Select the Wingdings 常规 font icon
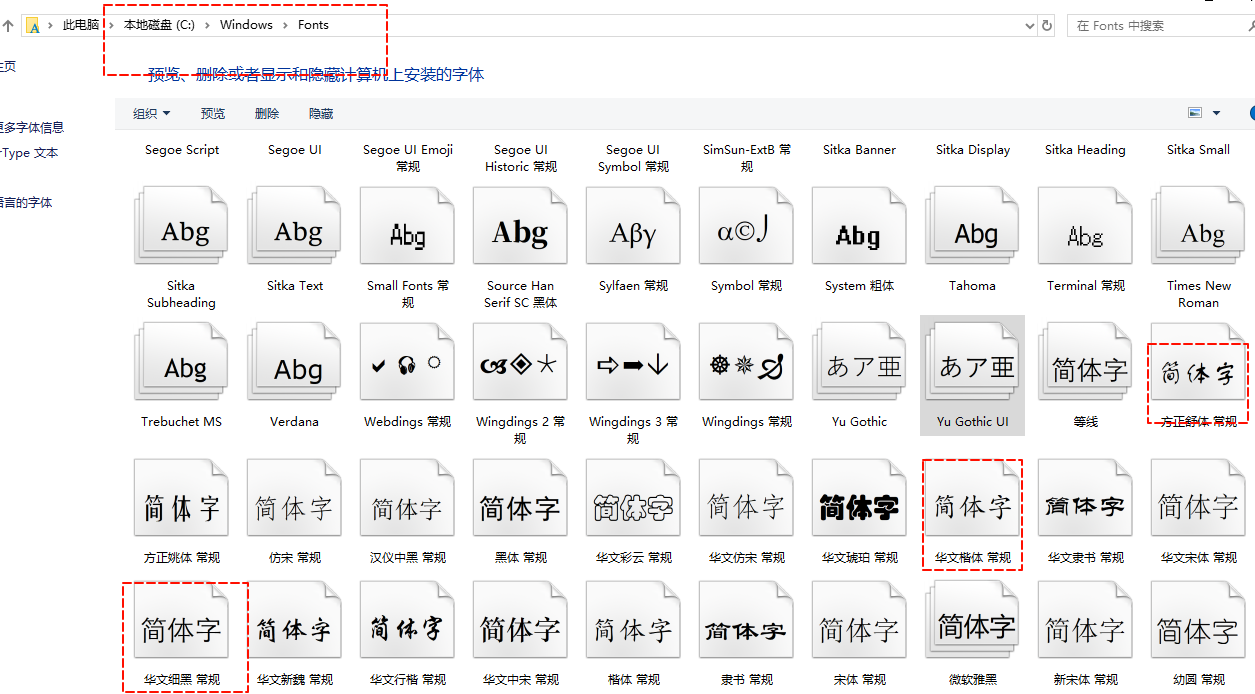Screen dimensions: 1255x694 (x=746, y=362)
